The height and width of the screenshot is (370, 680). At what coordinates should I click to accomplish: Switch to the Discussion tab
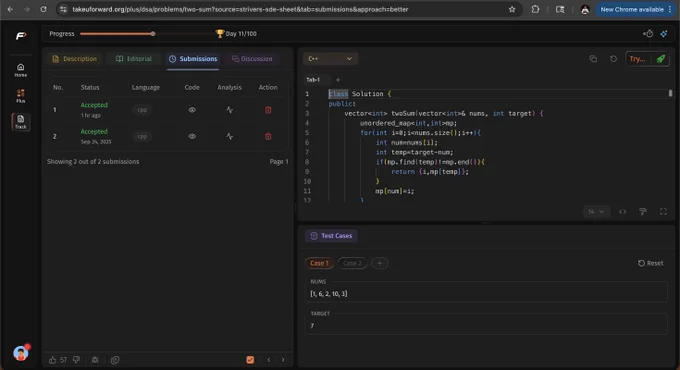click(x=252, y=59)
